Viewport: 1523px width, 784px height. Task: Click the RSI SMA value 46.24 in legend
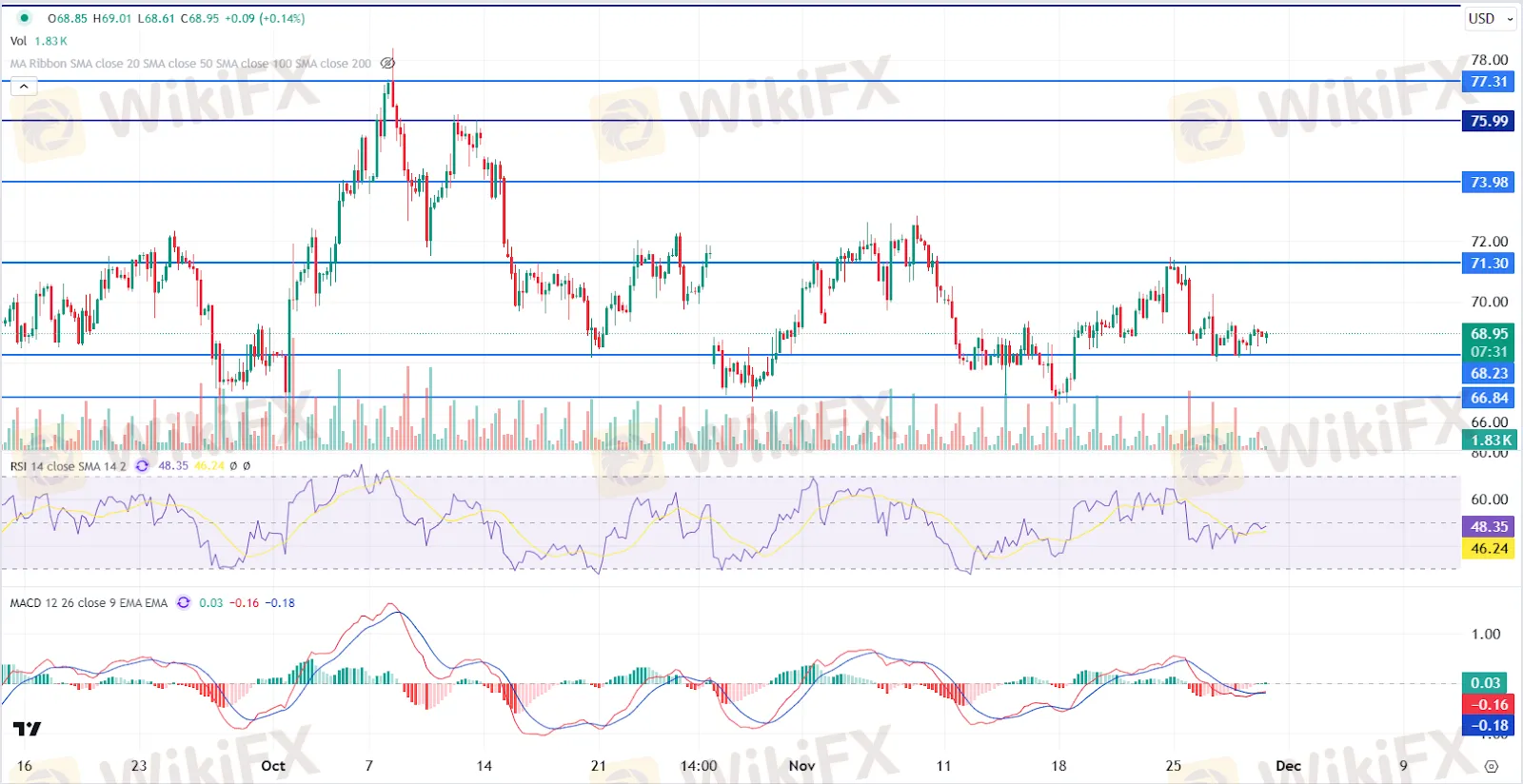tap(209, 466)
